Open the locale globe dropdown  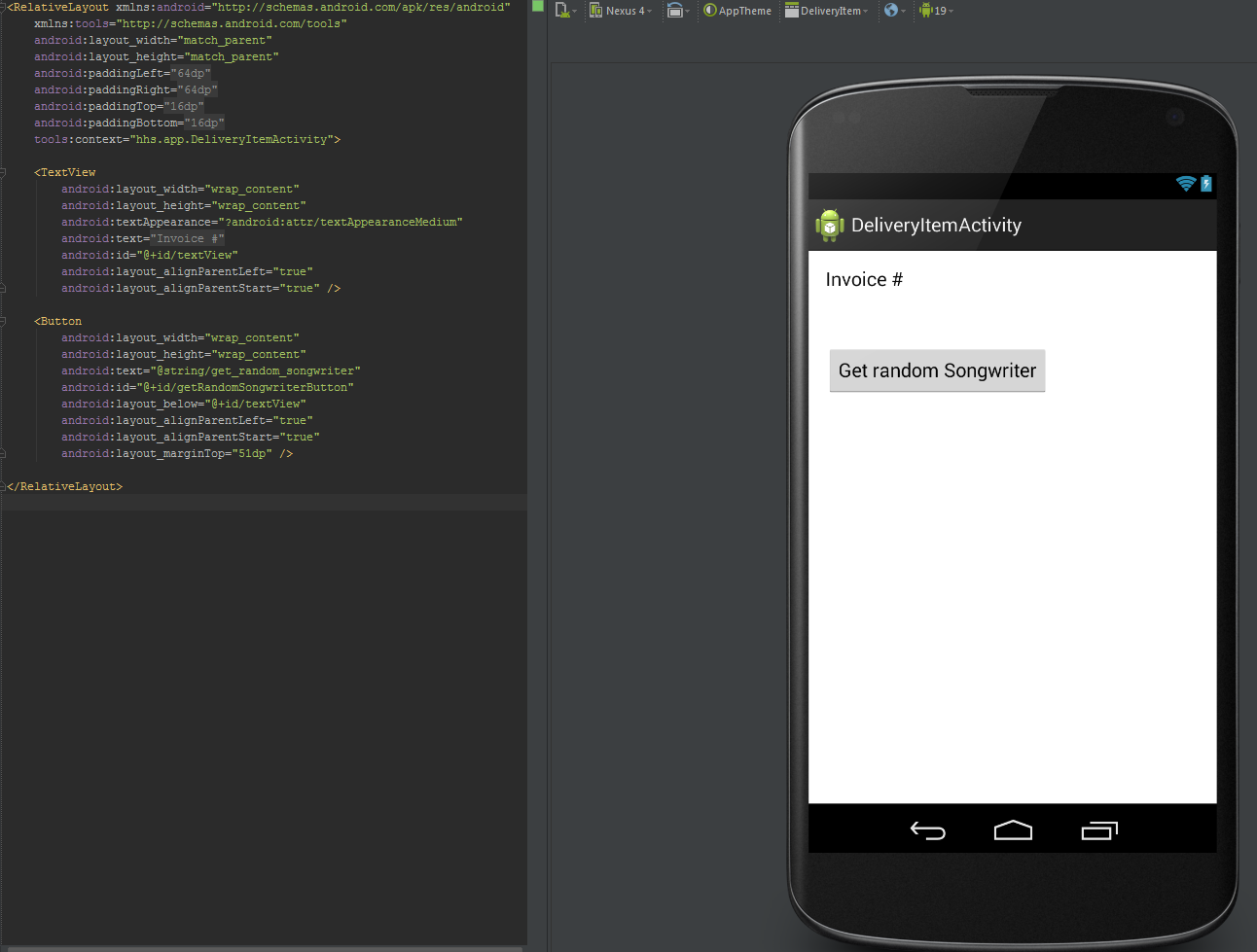click(894, 10)
